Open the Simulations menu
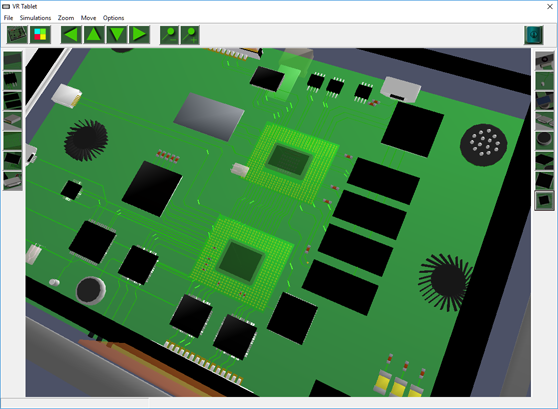The height and width of the screenshot is (409, 558). (x=35, y=18)
